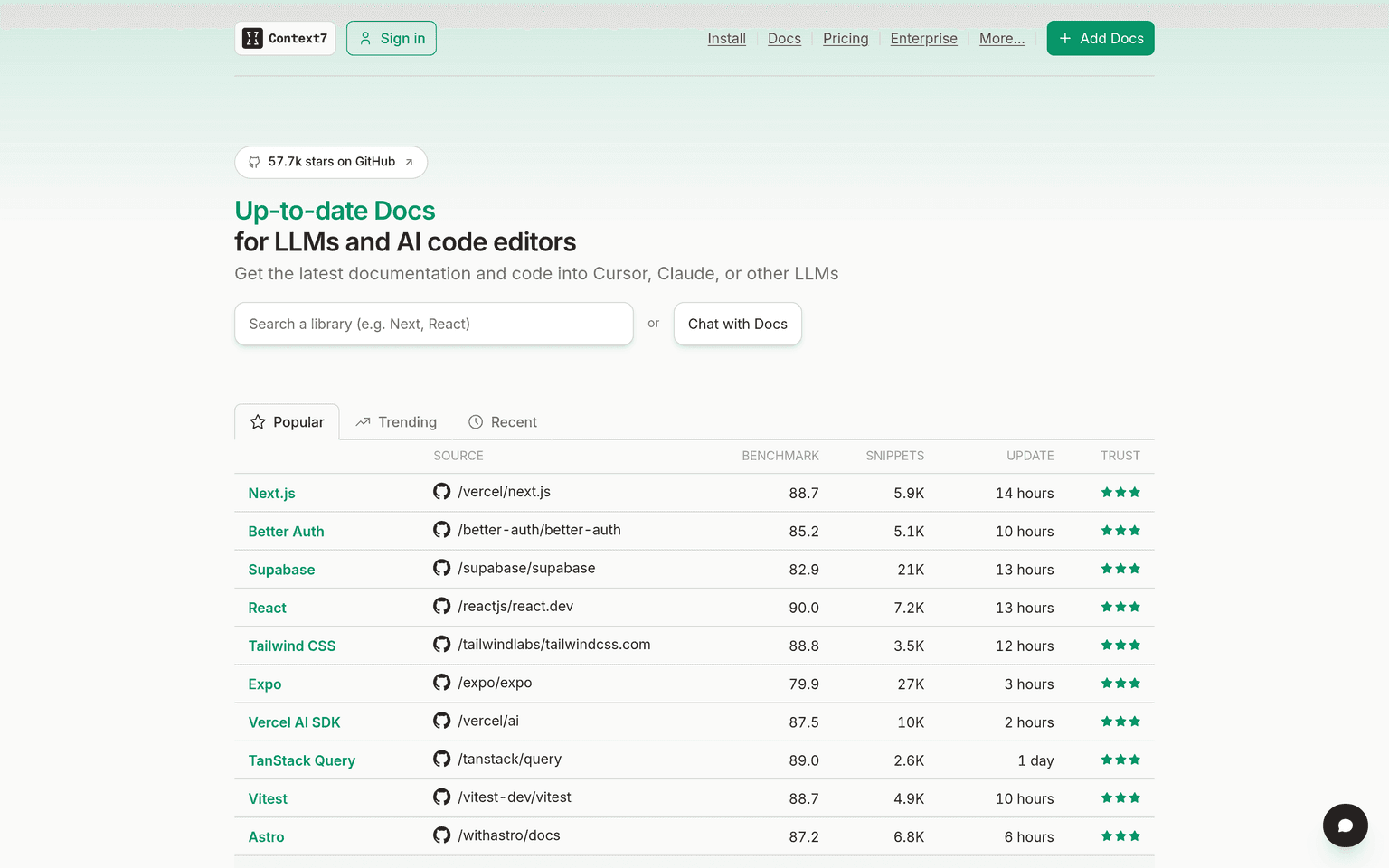The height and width of the screenshot is (868, 1389).
Task: Click the TRUST column header
Action: pos(1120,456)
